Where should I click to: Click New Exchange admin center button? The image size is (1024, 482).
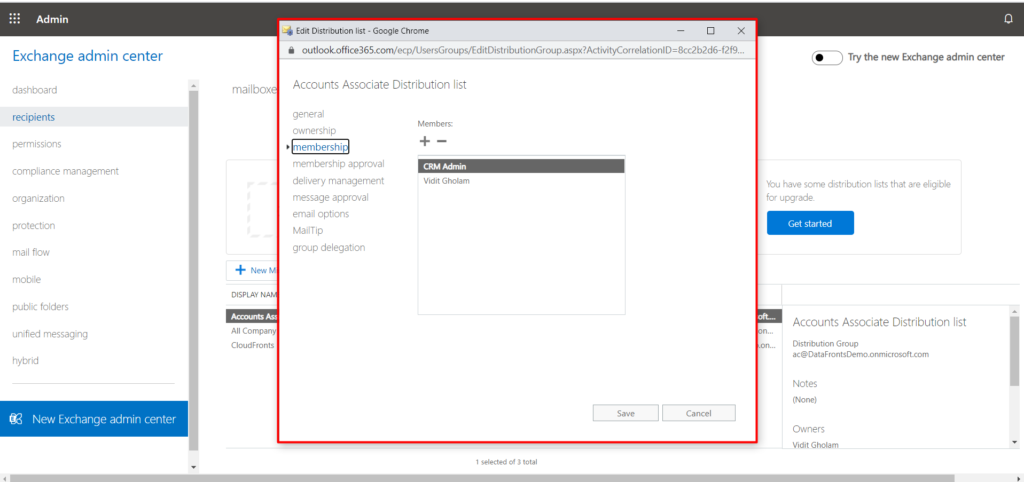pos(94,419)
